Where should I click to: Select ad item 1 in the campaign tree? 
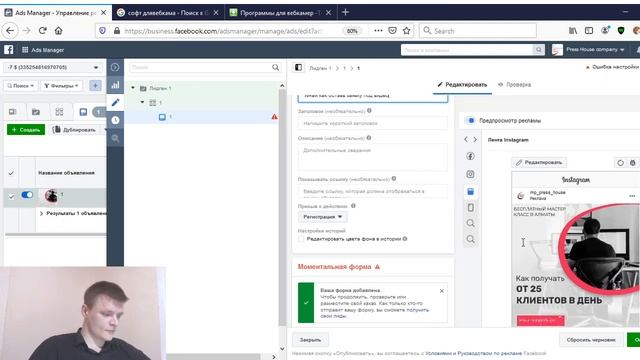pos(202,117)
